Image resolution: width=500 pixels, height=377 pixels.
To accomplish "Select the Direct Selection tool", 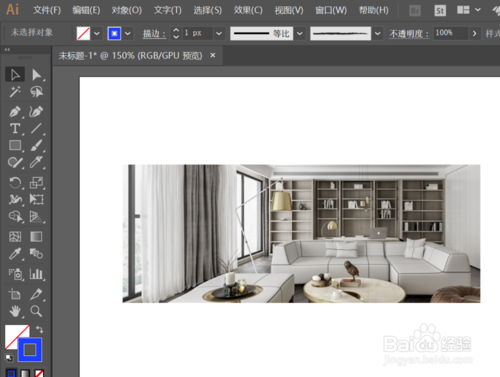I will (36, 74).
